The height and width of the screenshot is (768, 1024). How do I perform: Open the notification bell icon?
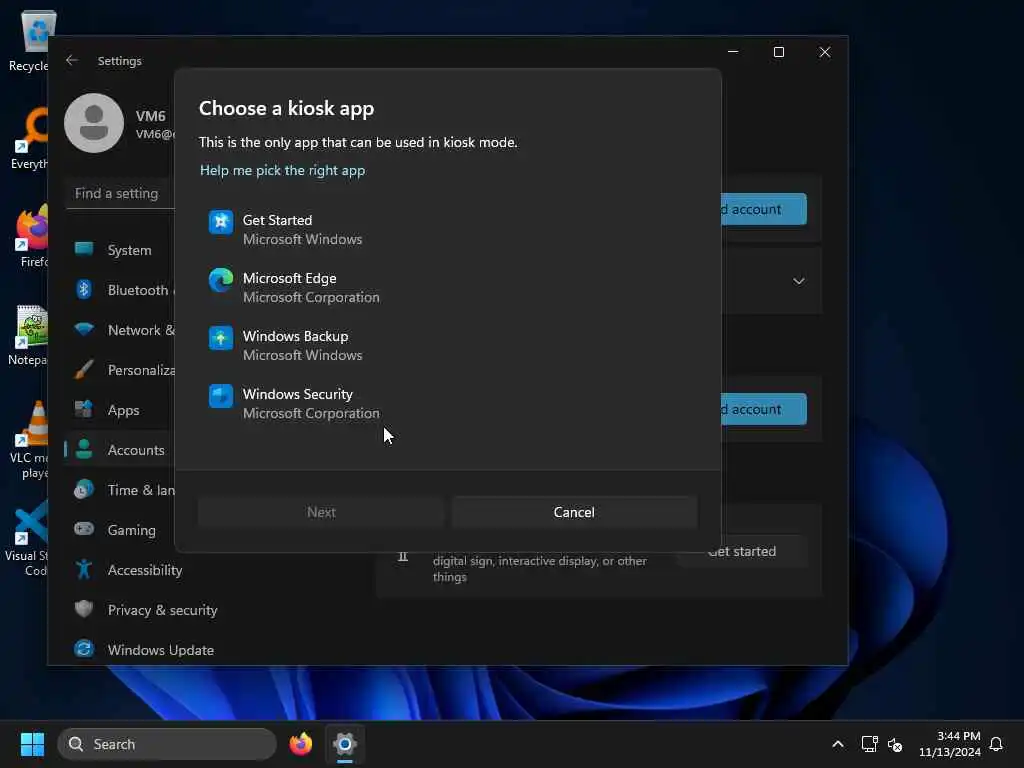point(996,744)
